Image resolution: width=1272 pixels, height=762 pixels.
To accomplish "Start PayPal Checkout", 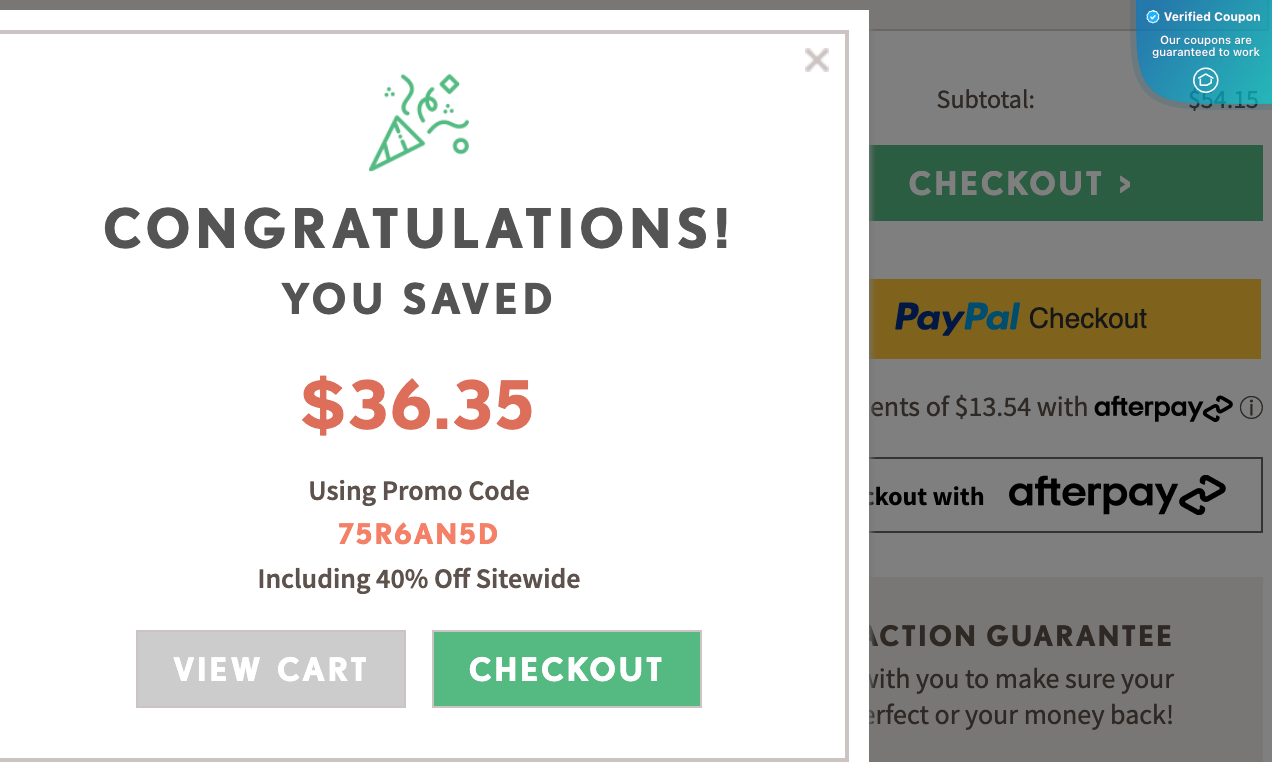I will [1065, 318].
